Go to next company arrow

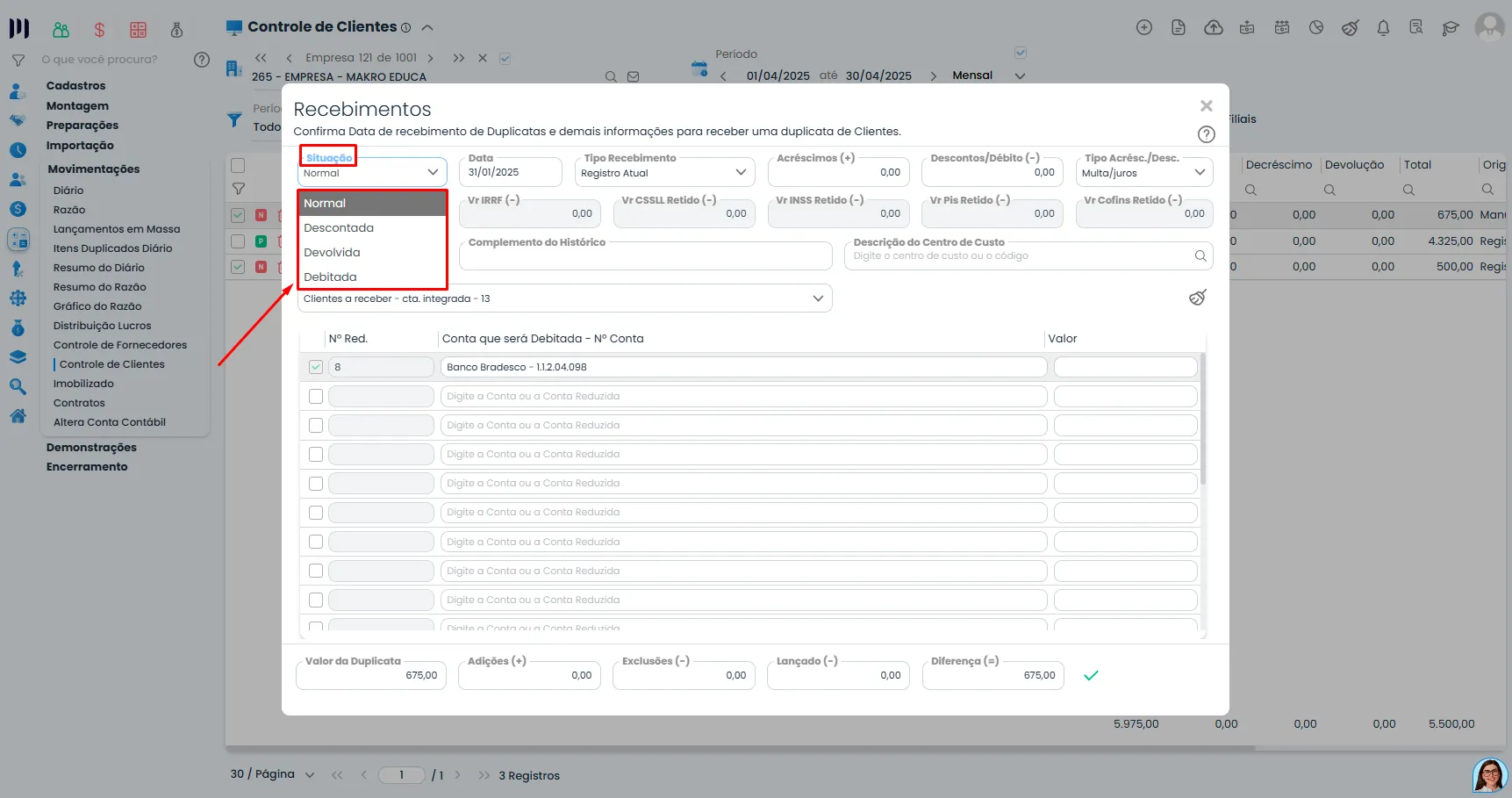(430, 58)
